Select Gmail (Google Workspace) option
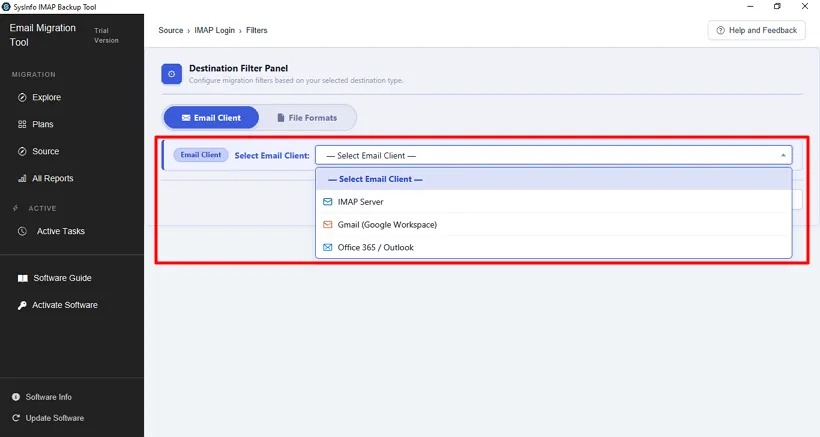 click(553, 225)
